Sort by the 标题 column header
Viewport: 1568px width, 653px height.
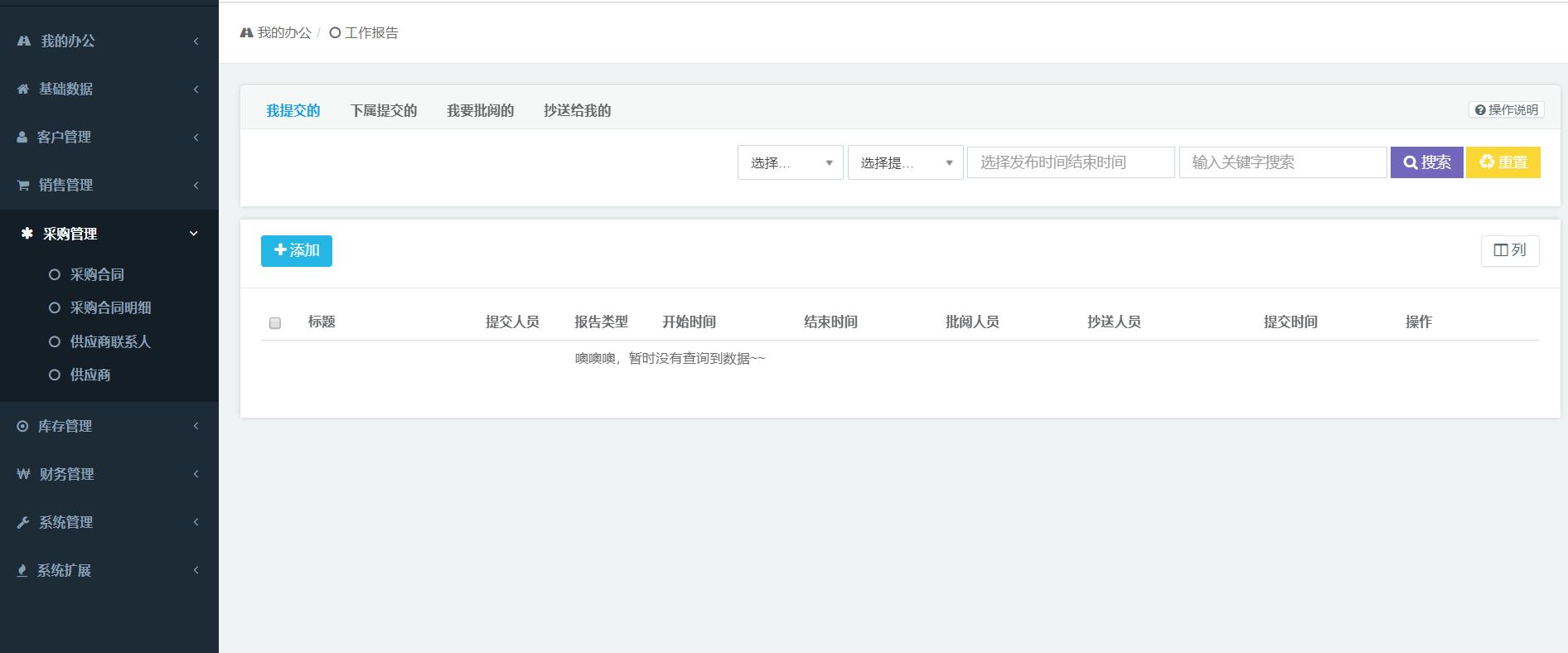tap(322, 322)
